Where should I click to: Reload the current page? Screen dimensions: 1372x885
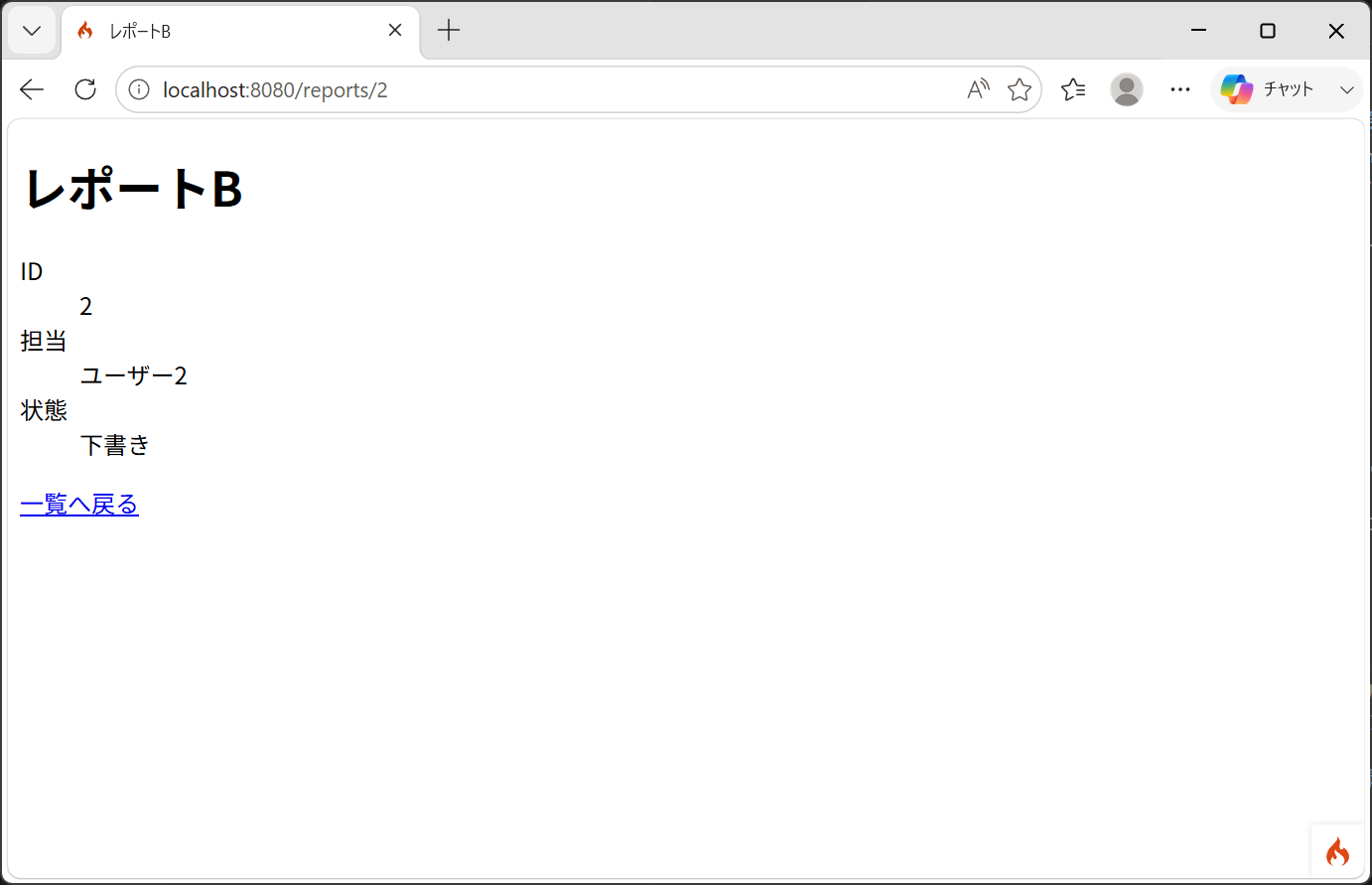coord(85,89)
